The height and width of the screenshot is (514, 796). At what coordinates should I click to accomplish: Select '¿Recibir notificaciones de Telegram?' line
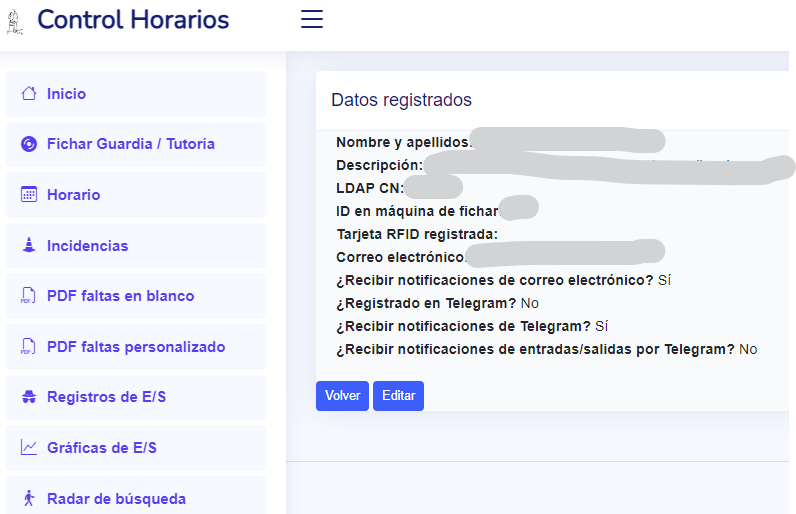click(472, 326)
